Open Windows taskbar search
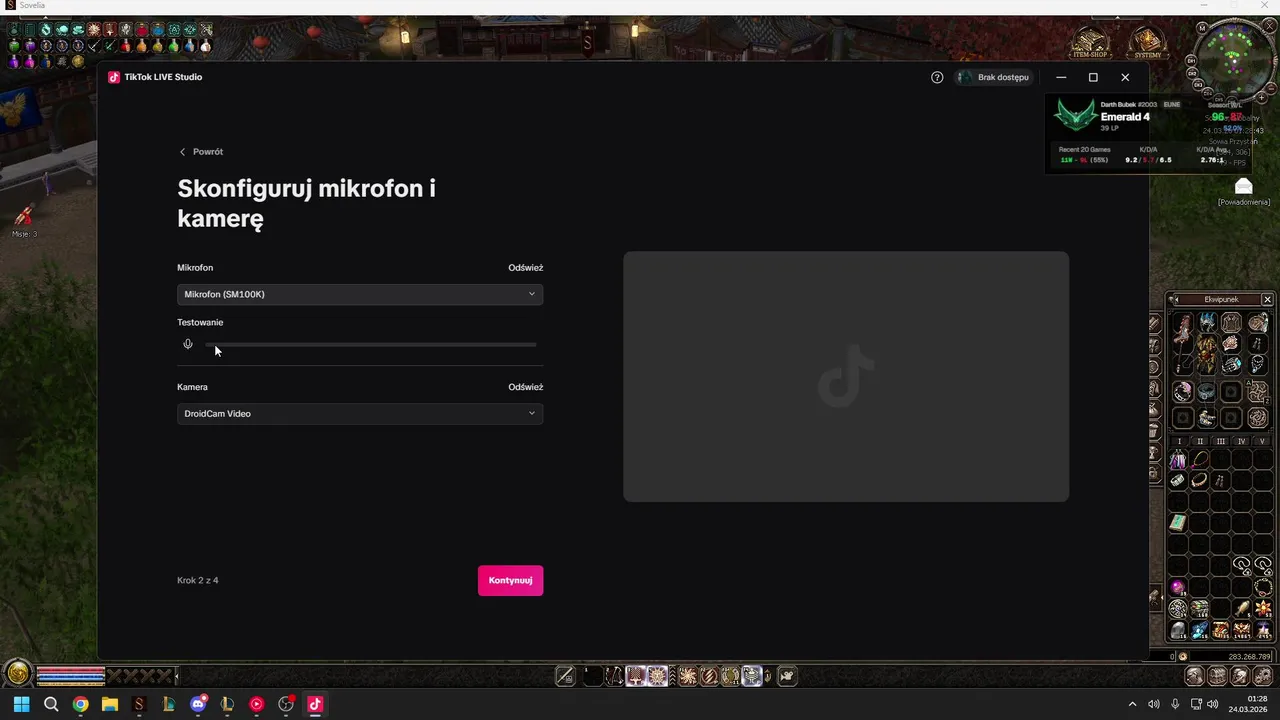This screenshot has width=1280, height=720. [51, 704]
